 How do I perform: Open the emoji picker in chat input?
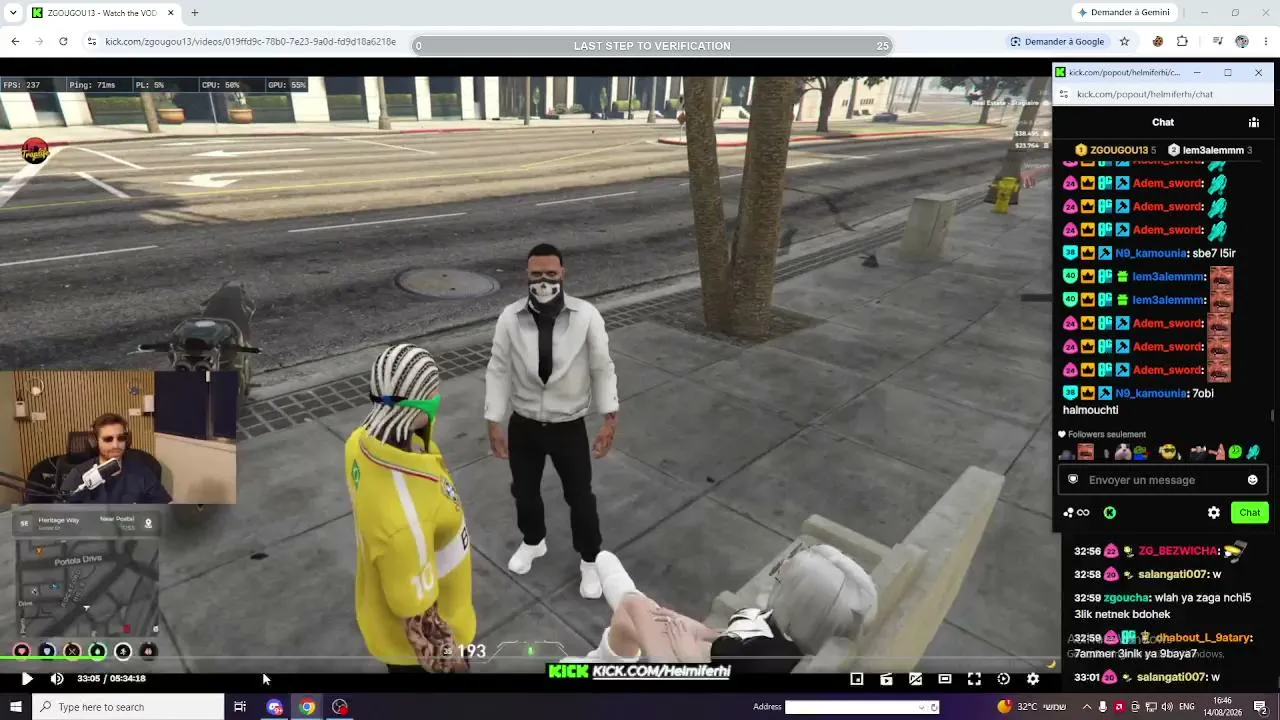tap(1252, 480)
